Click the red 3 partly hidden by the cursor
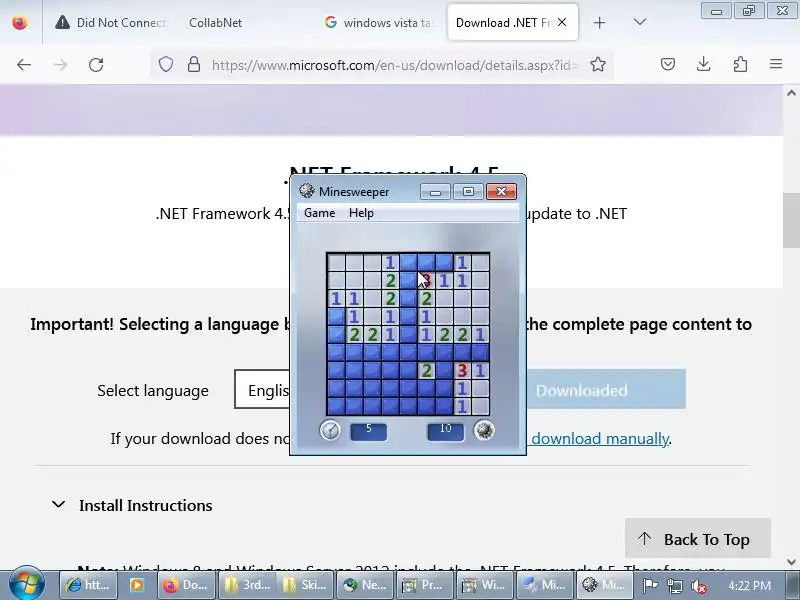 tap(428, 280)
